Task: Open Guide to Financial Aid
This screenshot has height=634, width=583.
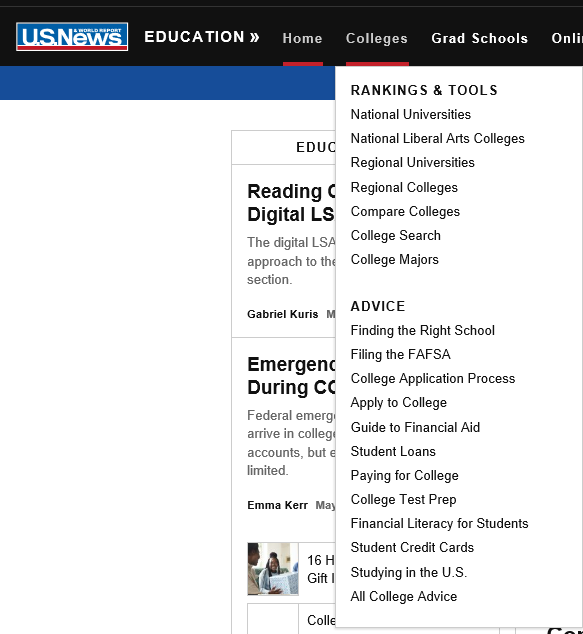Action: 415,427
